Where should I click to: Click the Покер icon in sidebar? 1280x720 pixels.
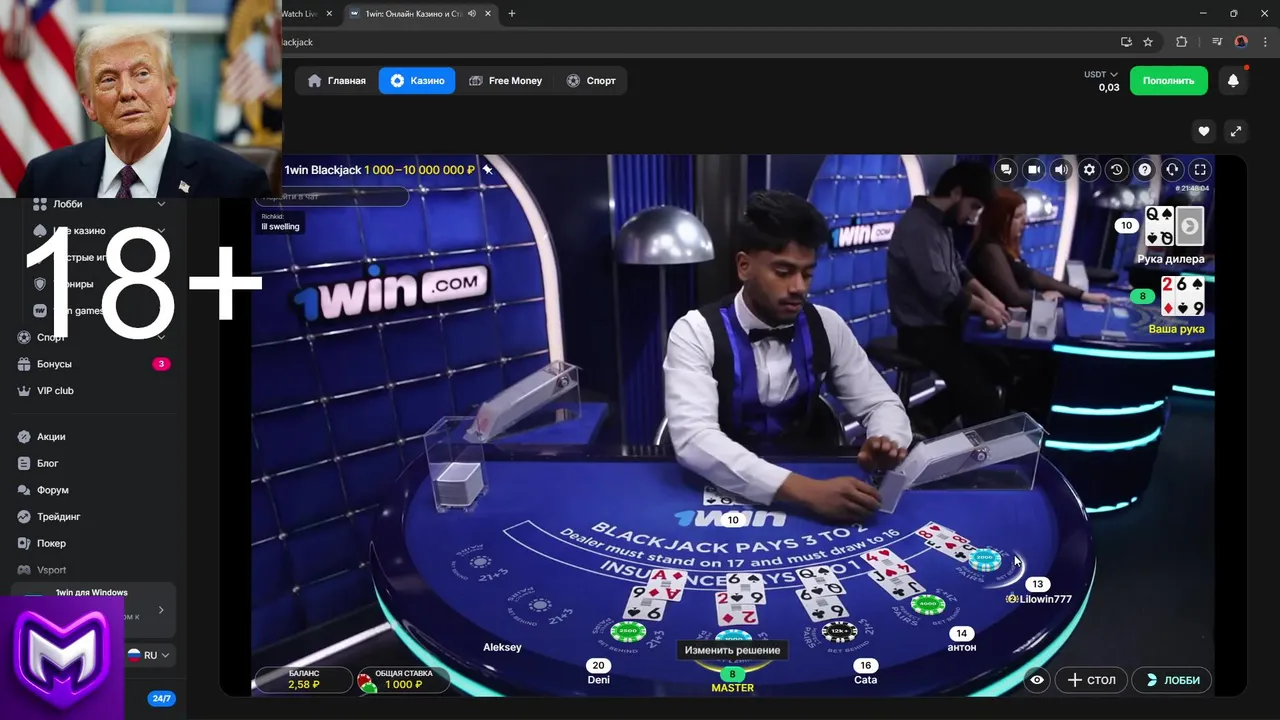[25, 544]
